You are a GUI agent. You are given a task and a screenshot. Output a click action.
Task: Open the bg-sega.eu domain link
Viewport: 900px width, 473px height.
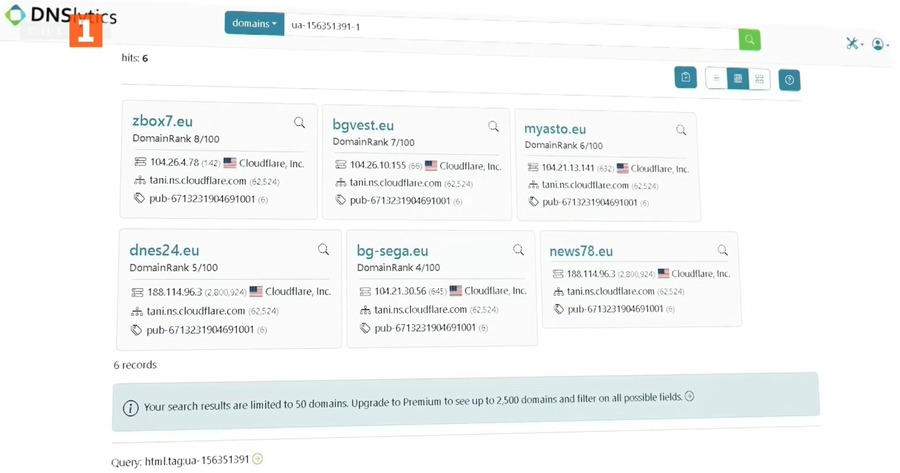coord(392,251)
